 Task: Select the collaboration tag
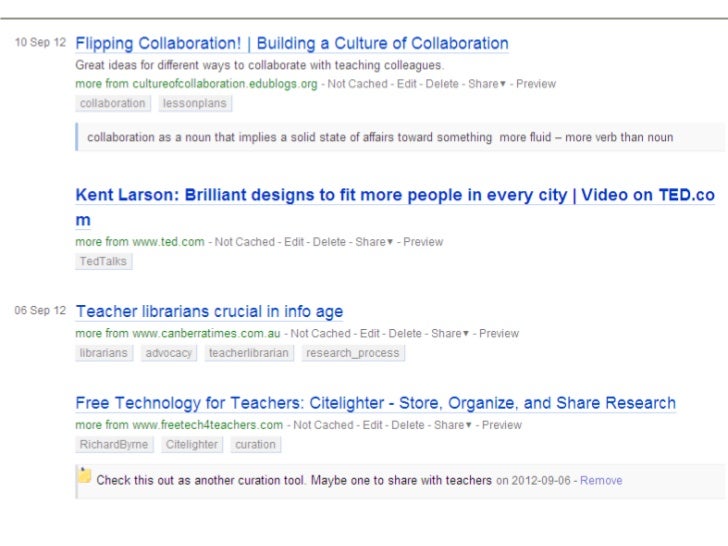pyautogui.click(x=113, y=103)
